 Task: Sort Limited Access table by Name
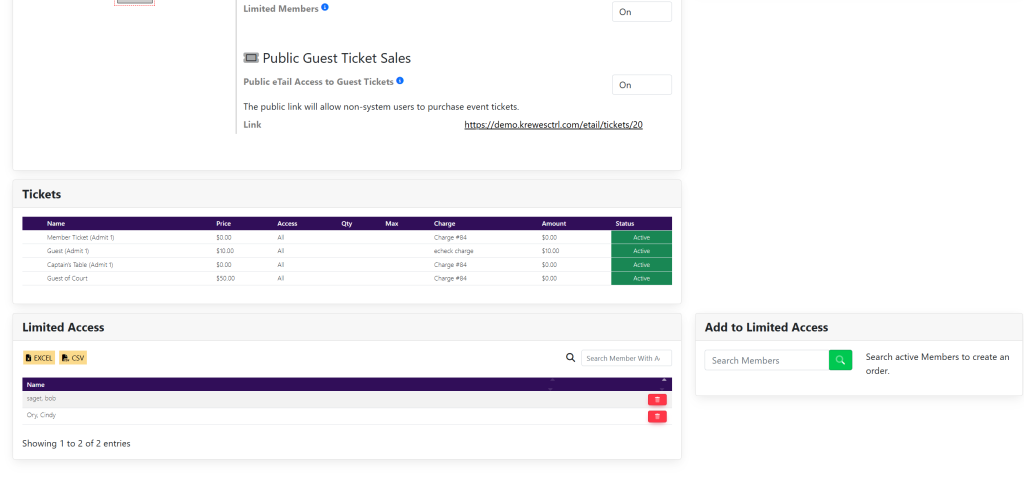point(36,384)
